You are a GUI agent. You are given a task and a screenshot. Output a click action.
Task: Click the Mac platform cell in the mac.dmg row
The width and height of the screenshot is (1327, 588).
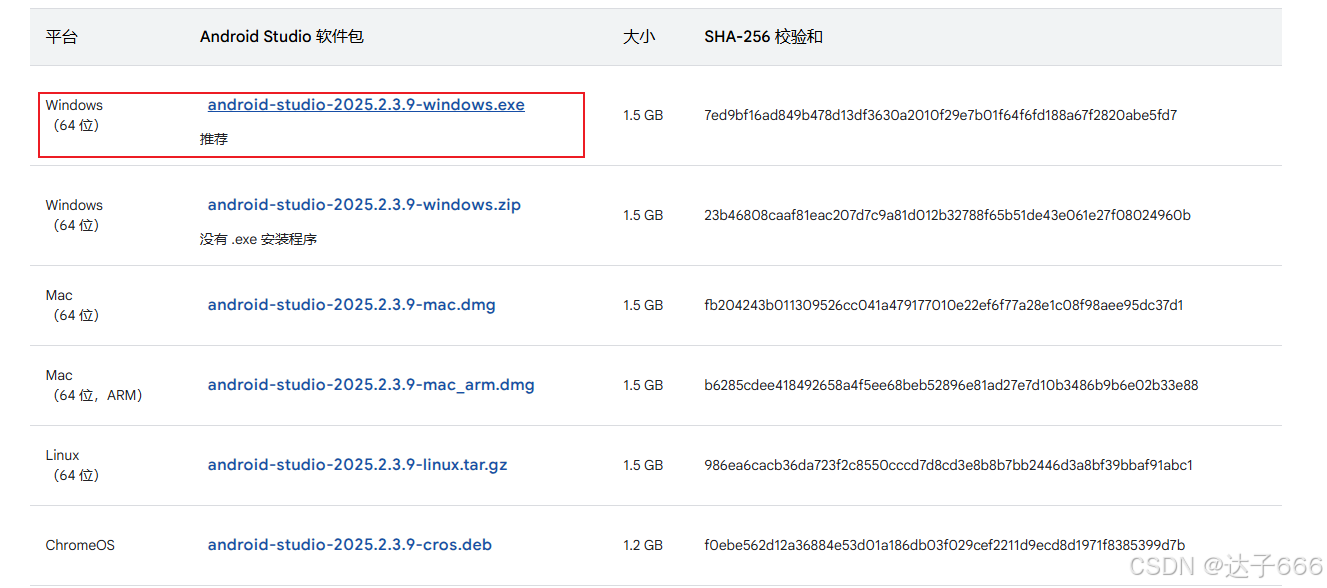(74, 305)
